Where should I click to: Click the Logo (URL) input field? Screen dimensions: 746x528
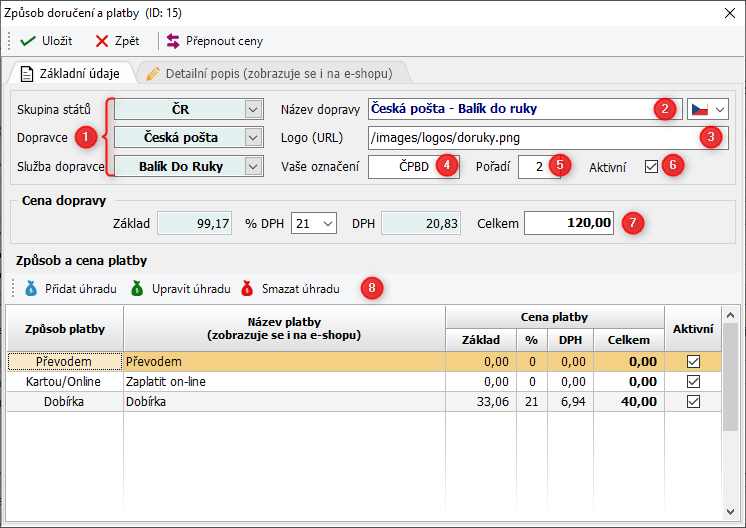pyautogui.click(x=548, y=138)
